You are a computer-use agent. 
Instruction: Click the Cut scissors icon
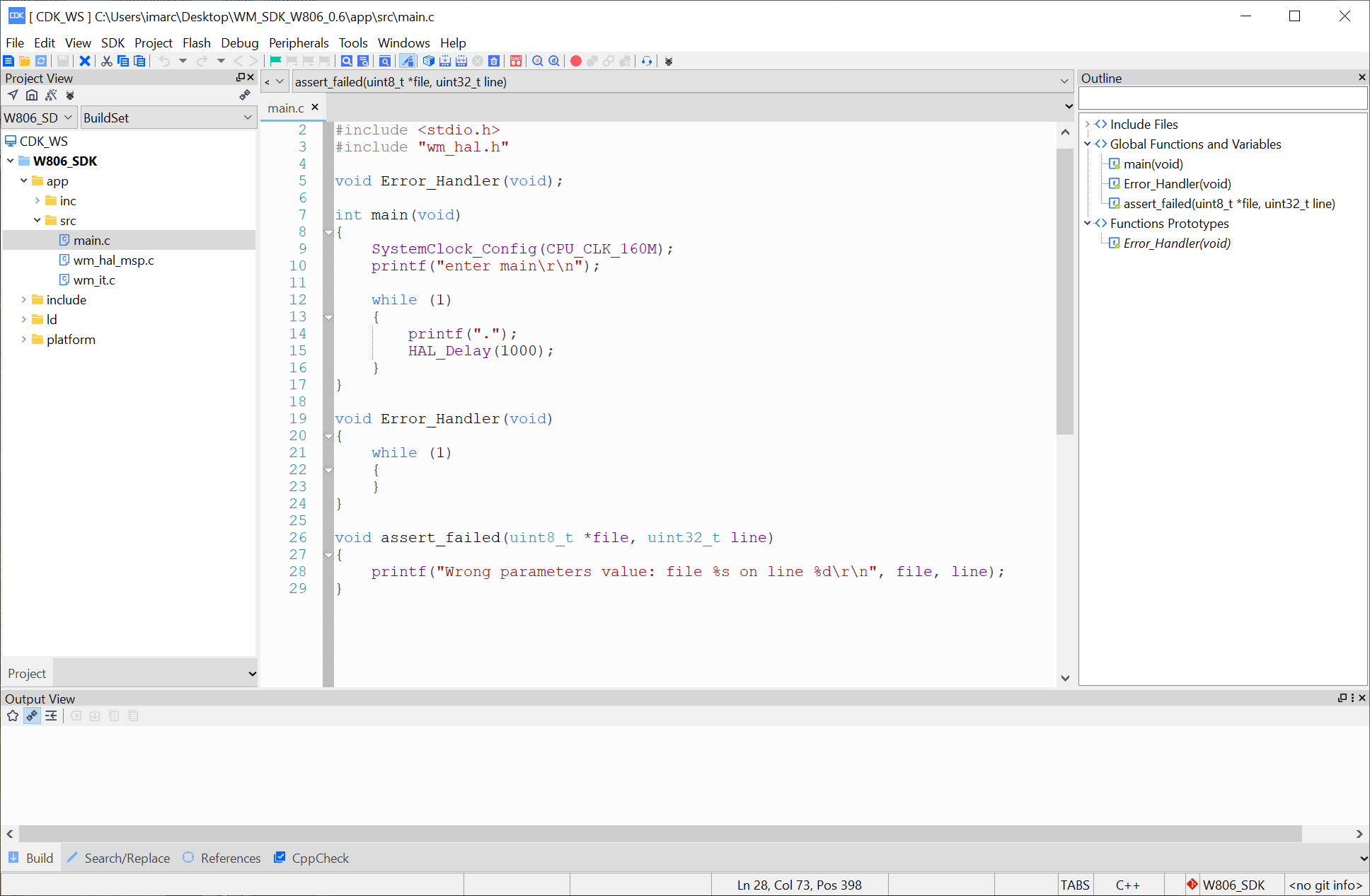107,62
